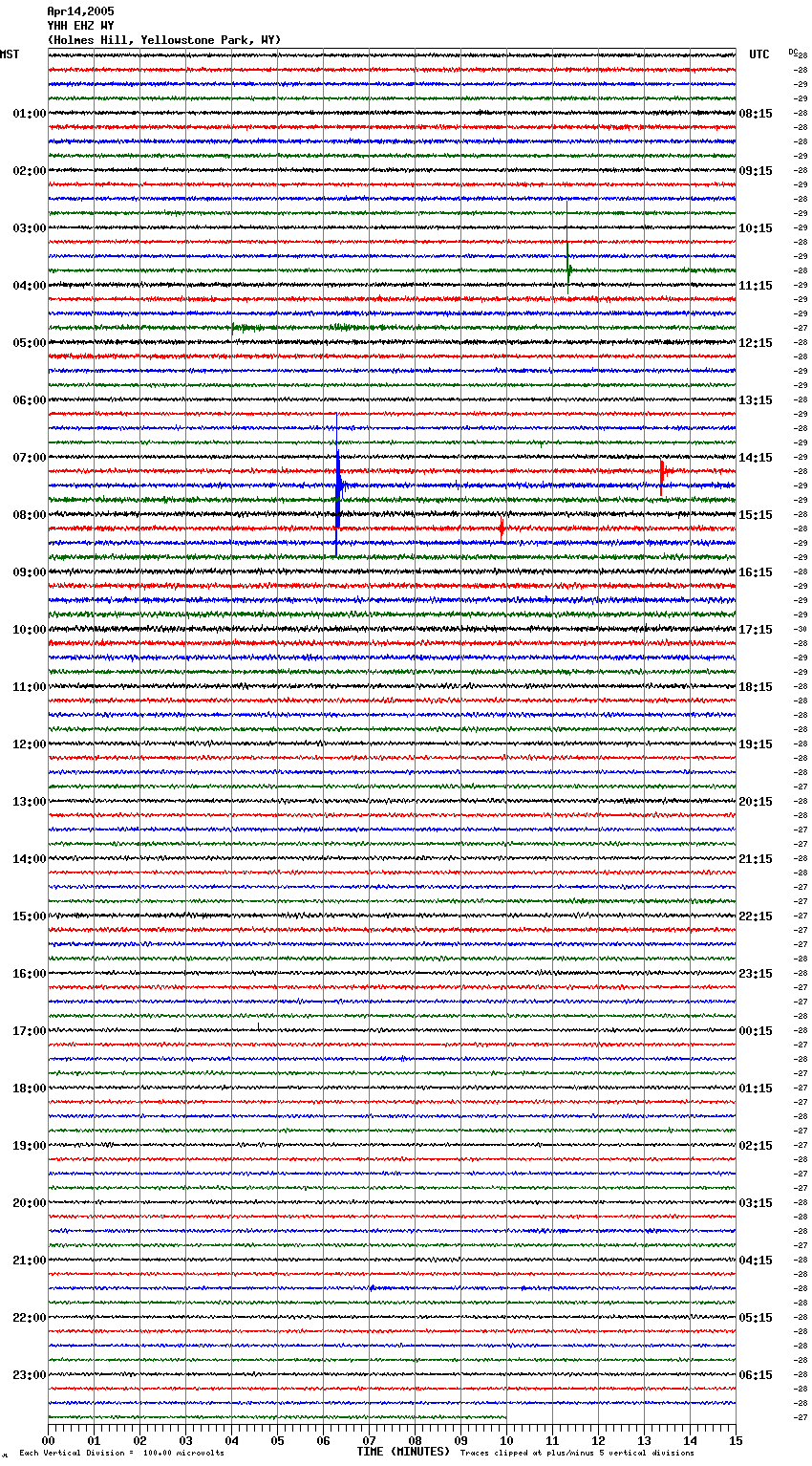
Task: Click the YHH EHZ WY station label
Action: point(80,26)
